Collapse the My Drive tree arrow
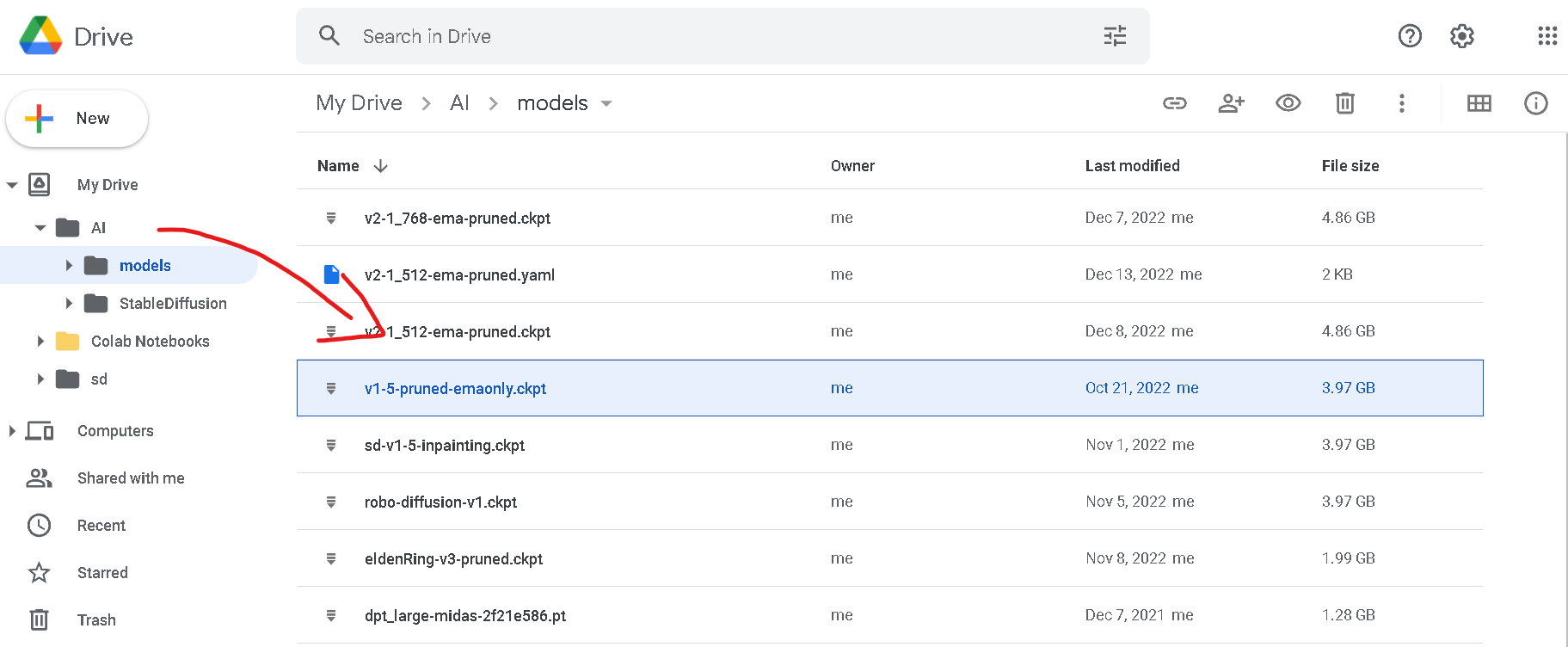1568x647 pixels. click(x=12, y=185)
